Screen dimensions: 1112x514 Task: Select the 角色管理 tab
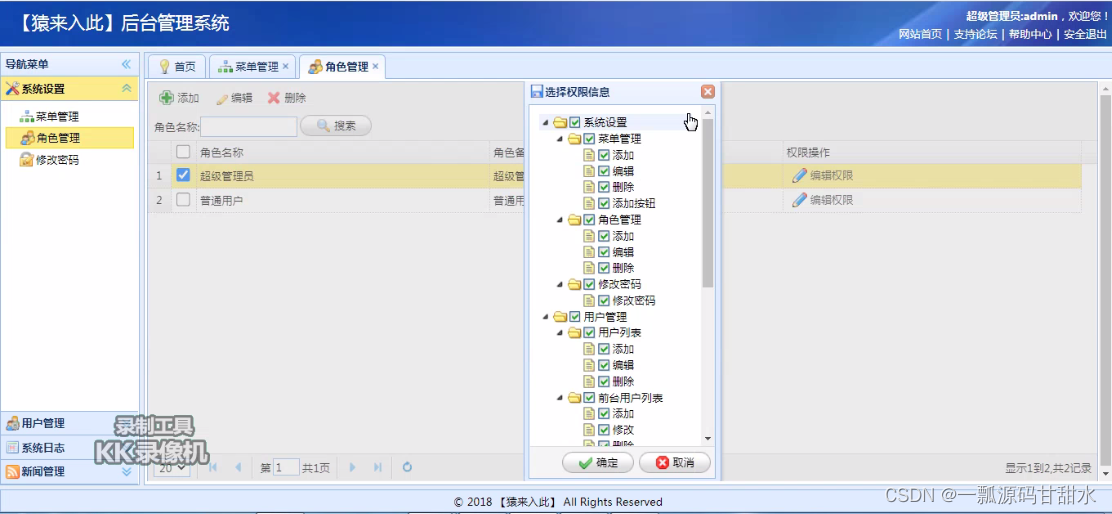(x=343, y=67)
